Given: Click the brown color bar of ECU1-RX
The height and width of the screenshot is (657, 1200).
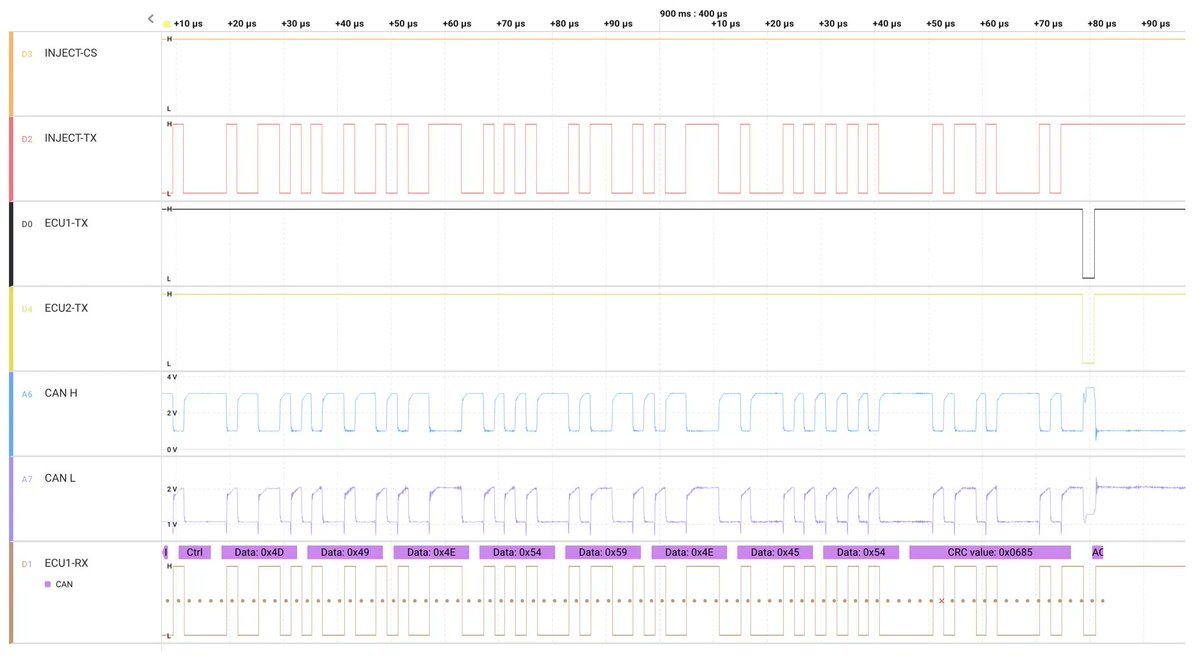Looking at the screenshot, I should coord(11,593).
